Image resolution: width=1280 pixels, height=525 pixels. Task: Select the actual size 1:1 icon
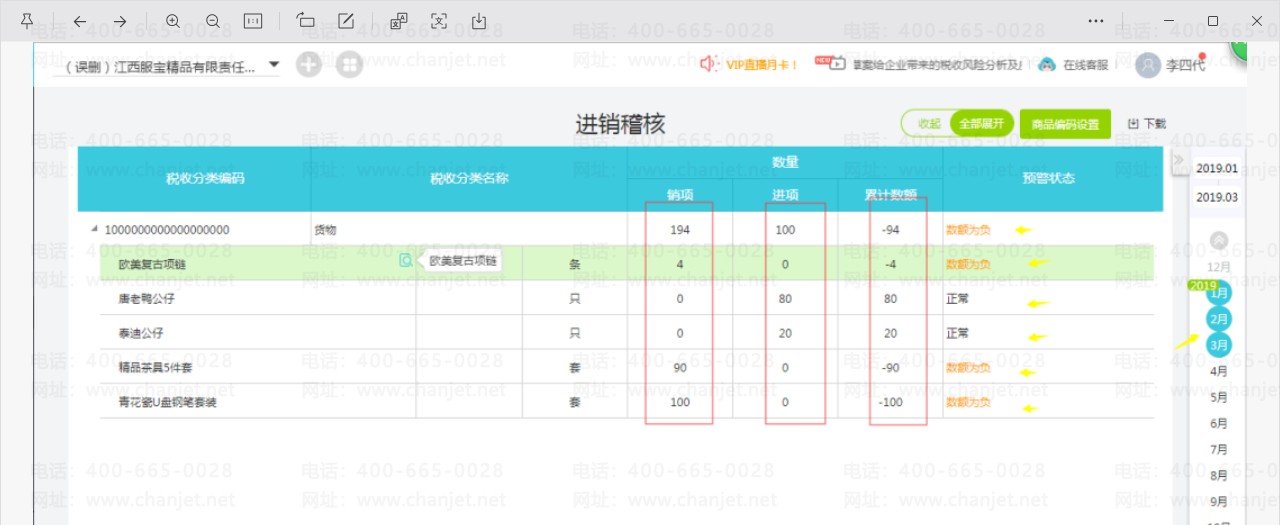pos(253,21)
